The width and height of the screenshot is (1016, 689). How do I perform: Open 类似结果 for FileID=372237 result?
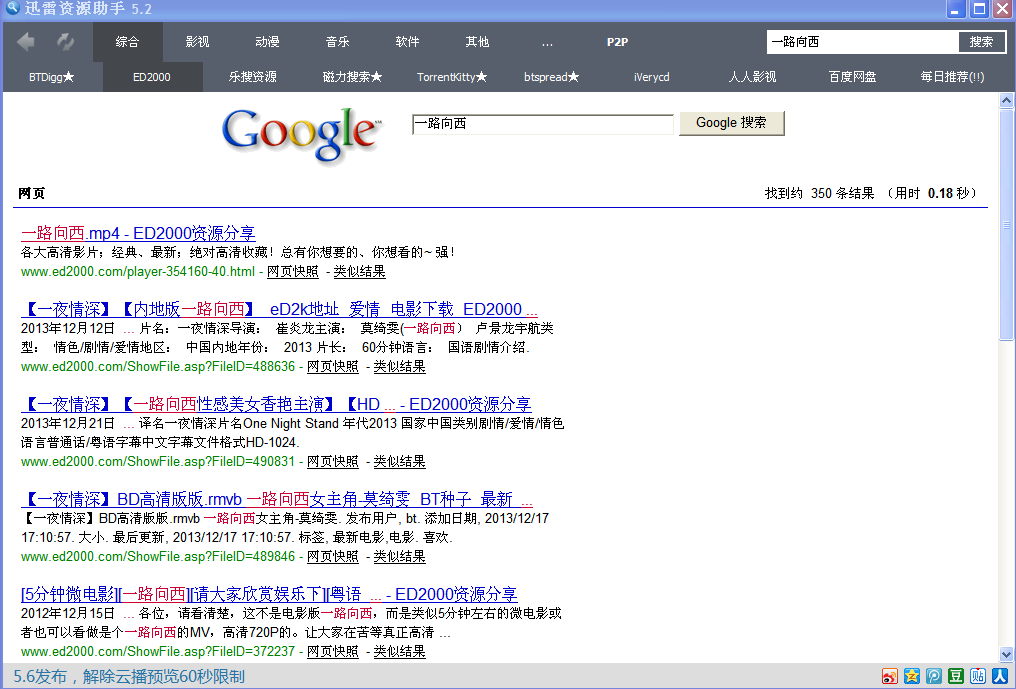[399, 651]
